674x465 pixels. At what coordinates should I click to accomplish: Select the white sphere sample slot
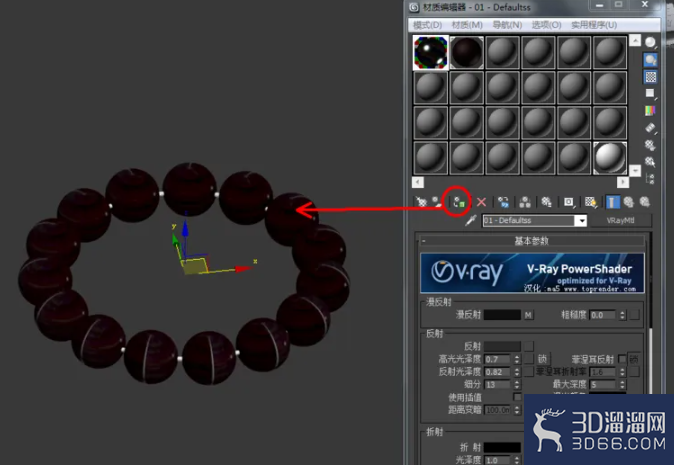tap(610, 158)
